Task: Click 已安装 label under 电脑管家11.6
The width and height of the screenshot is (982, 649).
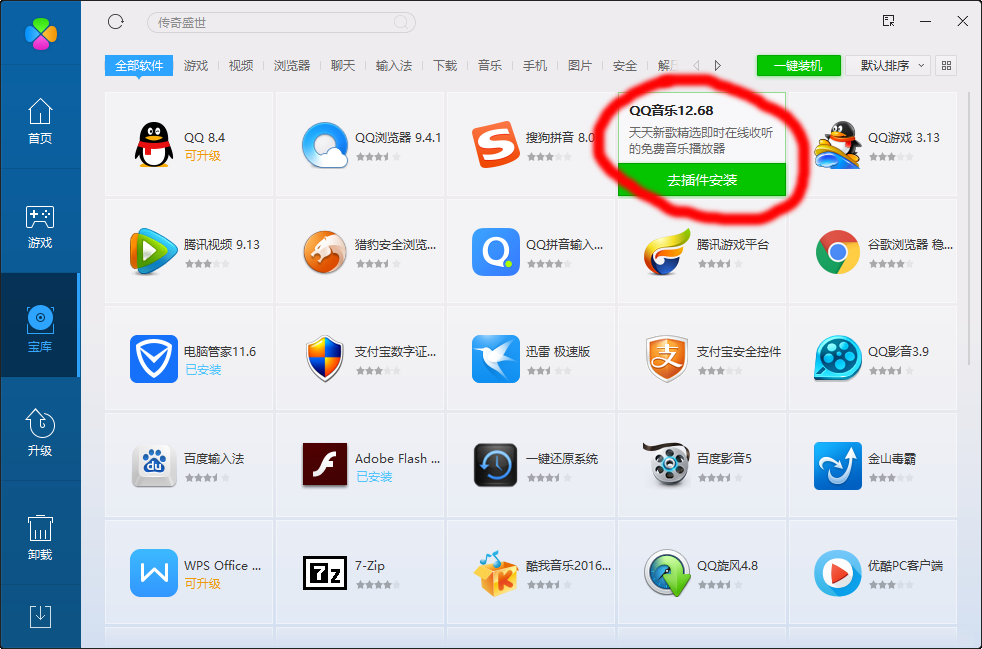Action: tap(204, 370)
